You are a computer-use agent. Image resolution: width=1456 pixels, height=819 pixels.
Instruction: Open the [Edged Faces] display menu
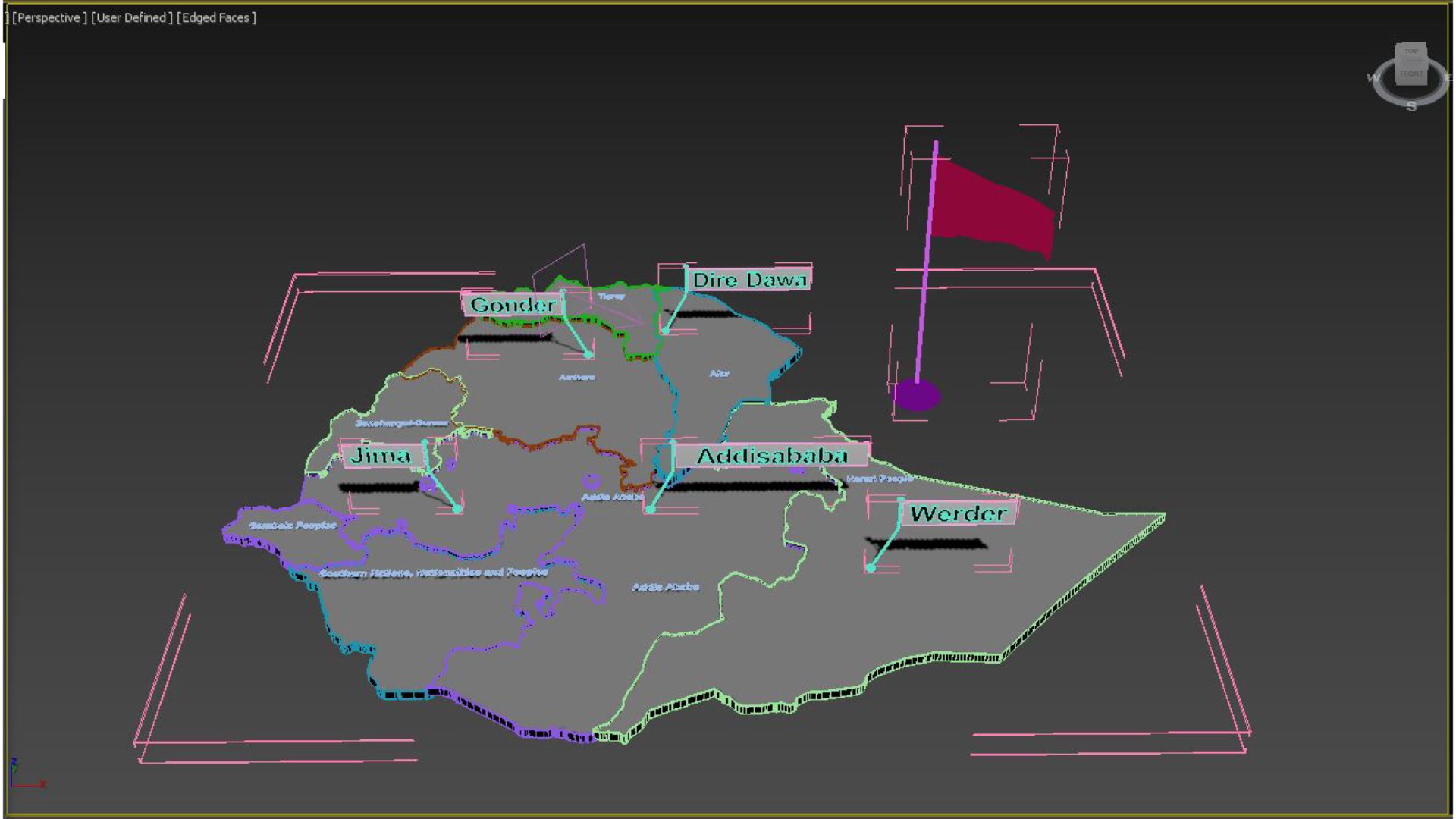[x=216, y=17]
